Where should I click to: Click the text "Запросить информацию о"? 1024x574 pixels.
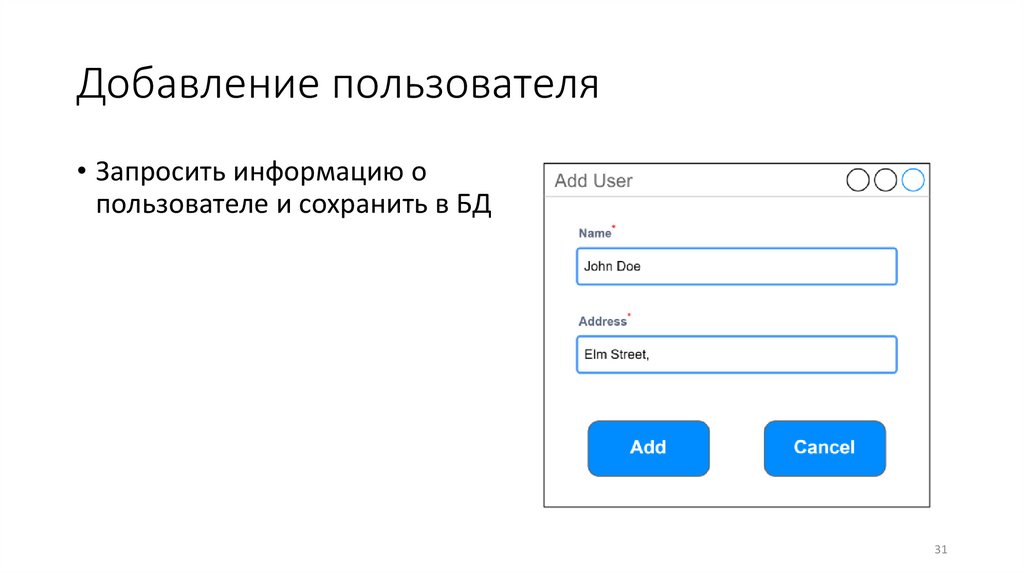[262, 171]
